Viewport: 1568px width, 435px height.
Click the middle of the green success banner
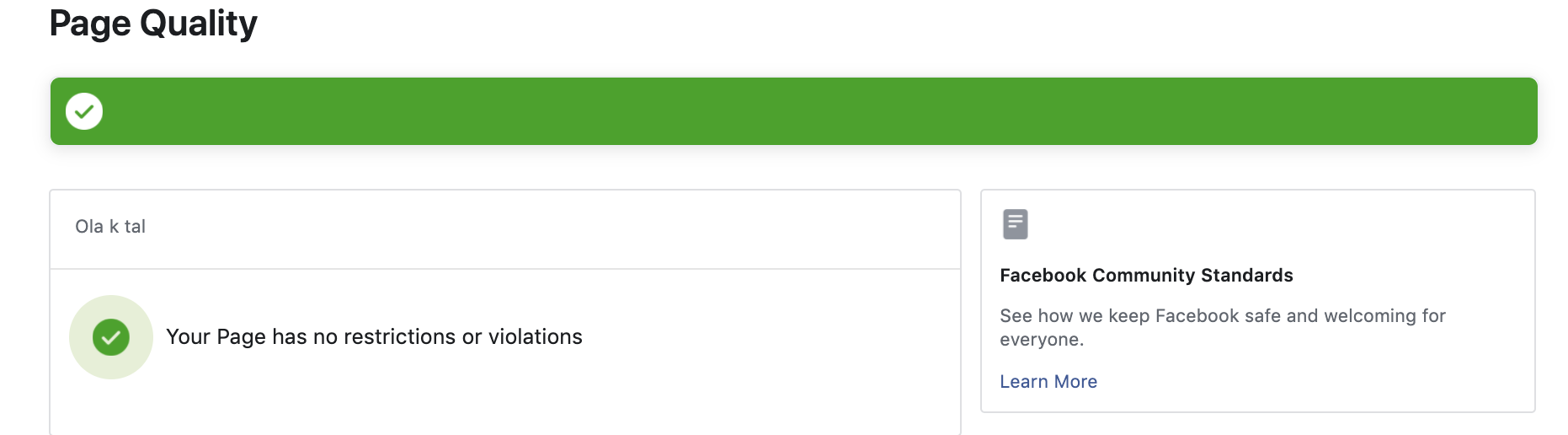coord(794,111)
